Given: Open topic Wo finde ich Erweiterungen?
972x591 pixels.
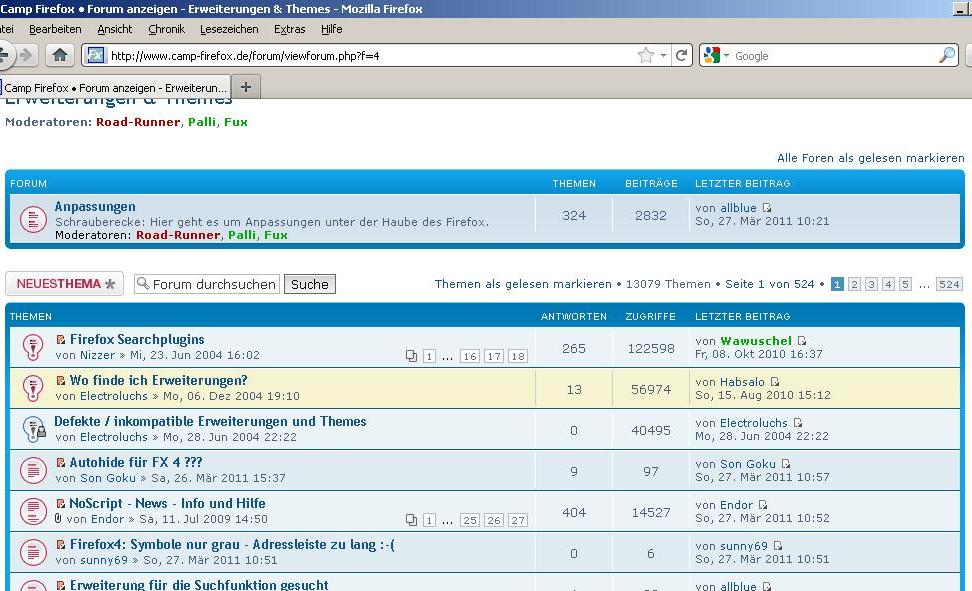Looking at the screenshot, I should point(158,380).
